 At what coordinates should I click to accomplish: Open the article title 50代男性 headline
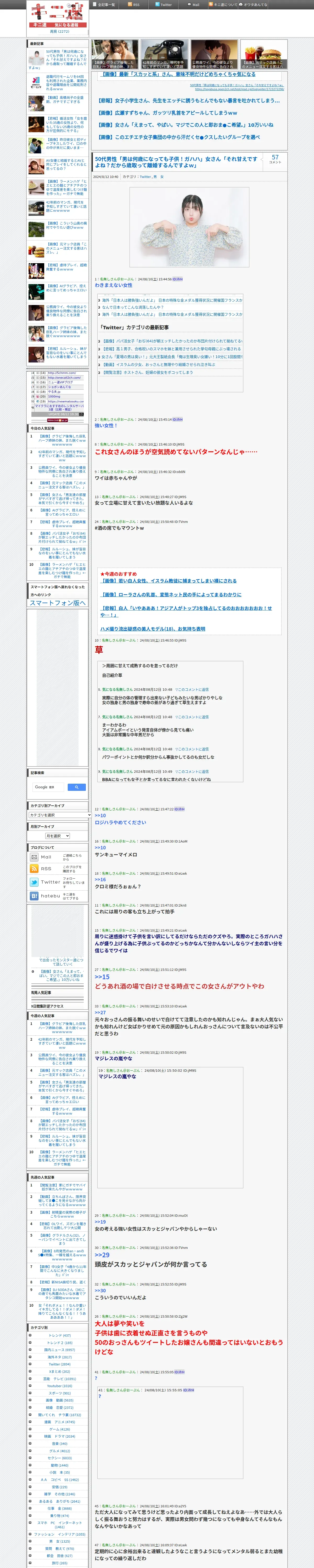click(x=176, y=162)
